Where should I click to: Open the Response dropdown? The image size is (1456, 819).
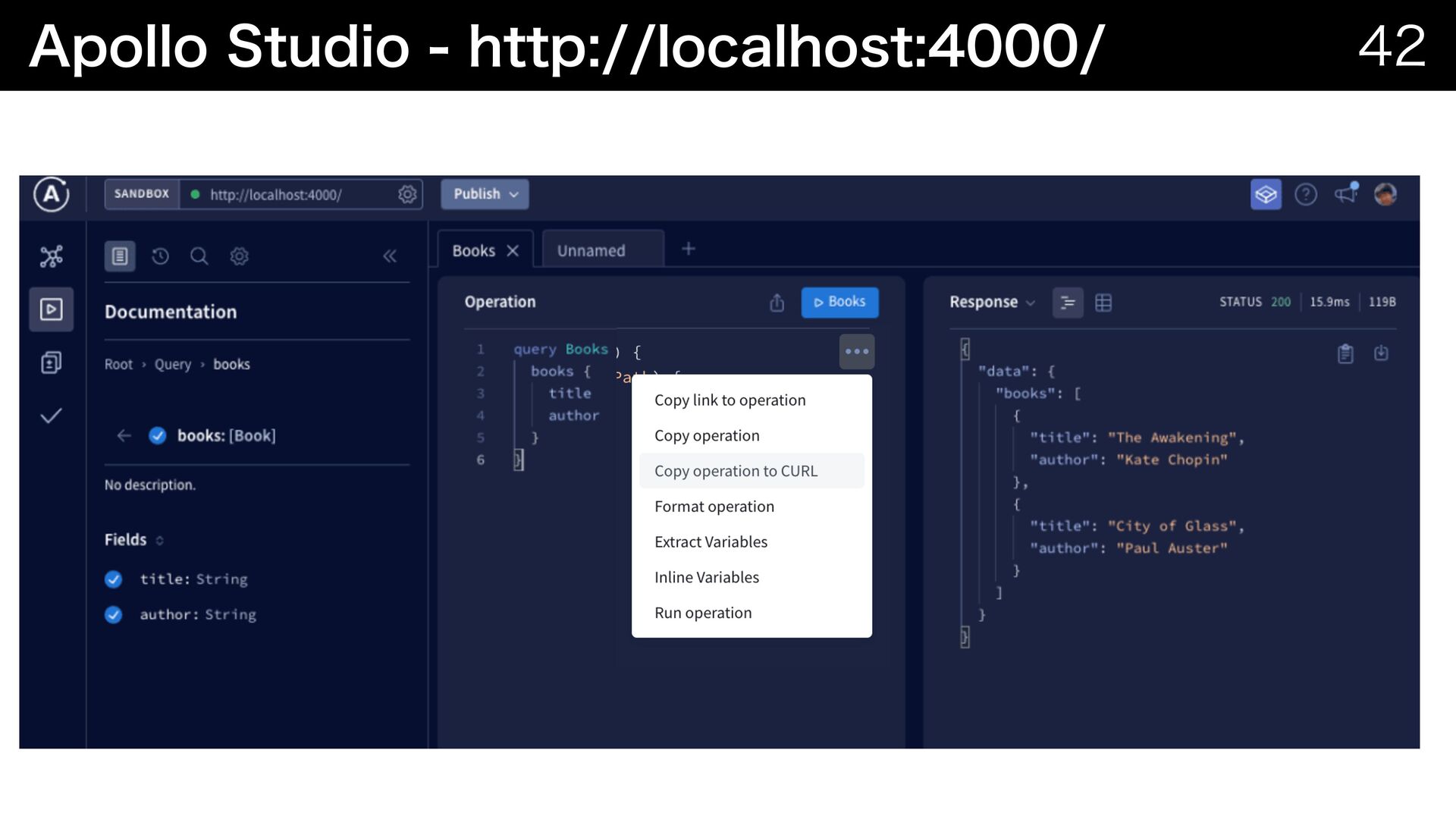point(992,303)
